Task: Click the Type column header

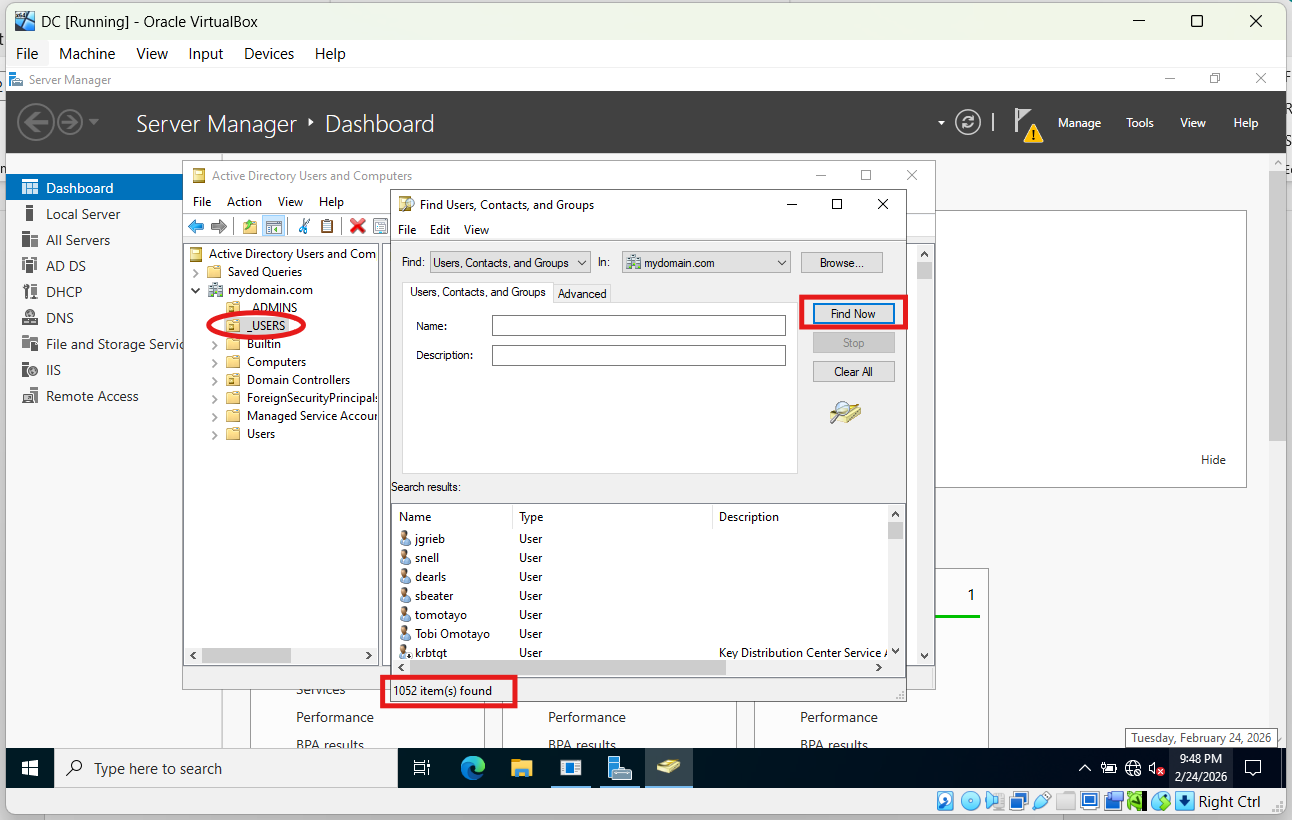Action: coord(613,517)
